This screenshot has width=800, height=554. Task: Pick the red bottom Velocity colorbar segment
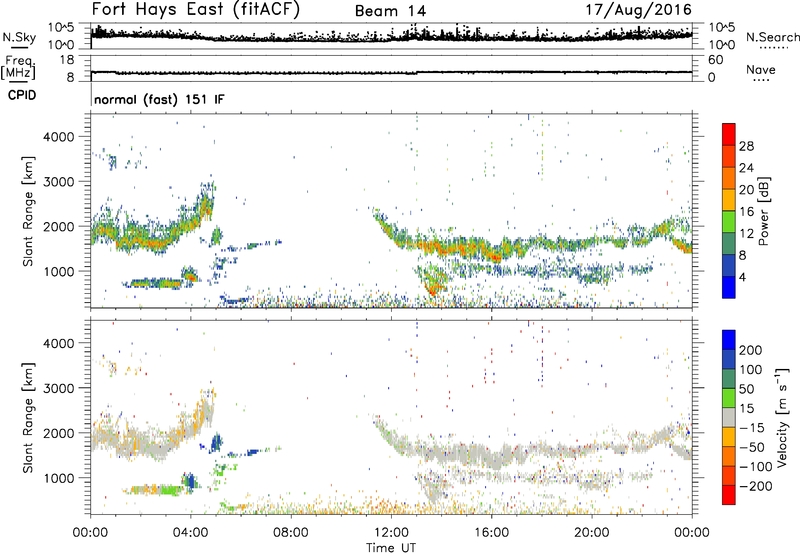tap(729, 495)
